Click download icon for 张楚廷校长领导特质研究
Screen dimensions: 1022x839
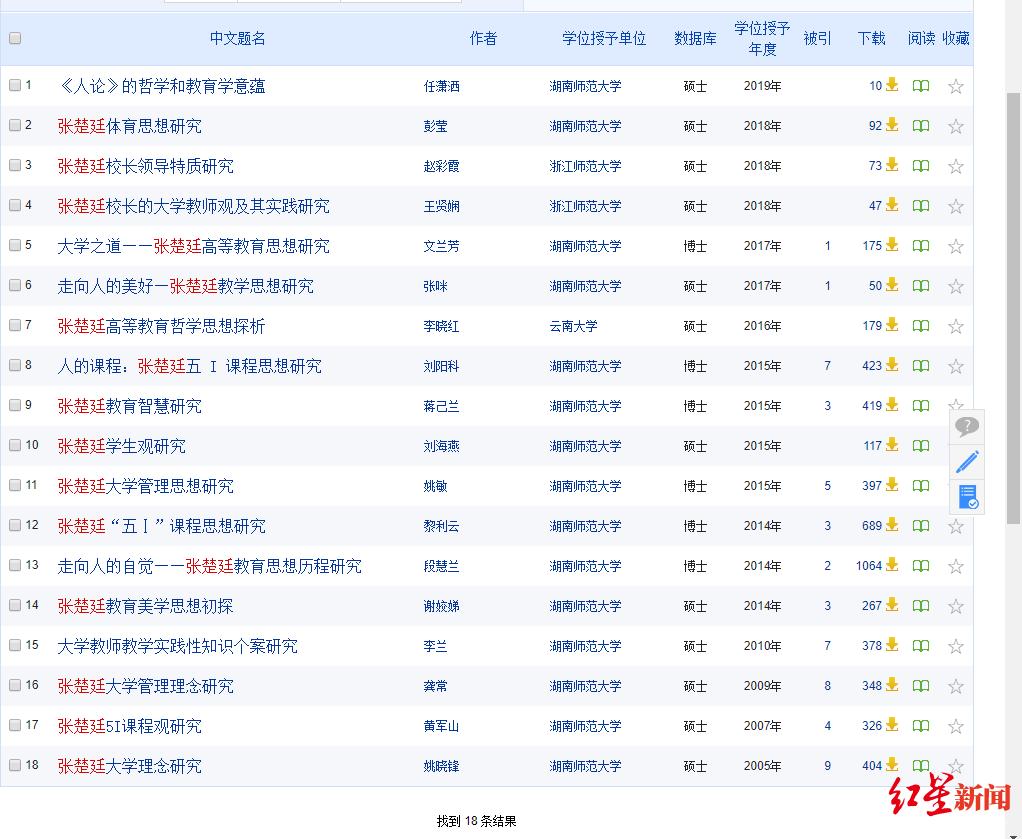[x=892, y=166]
